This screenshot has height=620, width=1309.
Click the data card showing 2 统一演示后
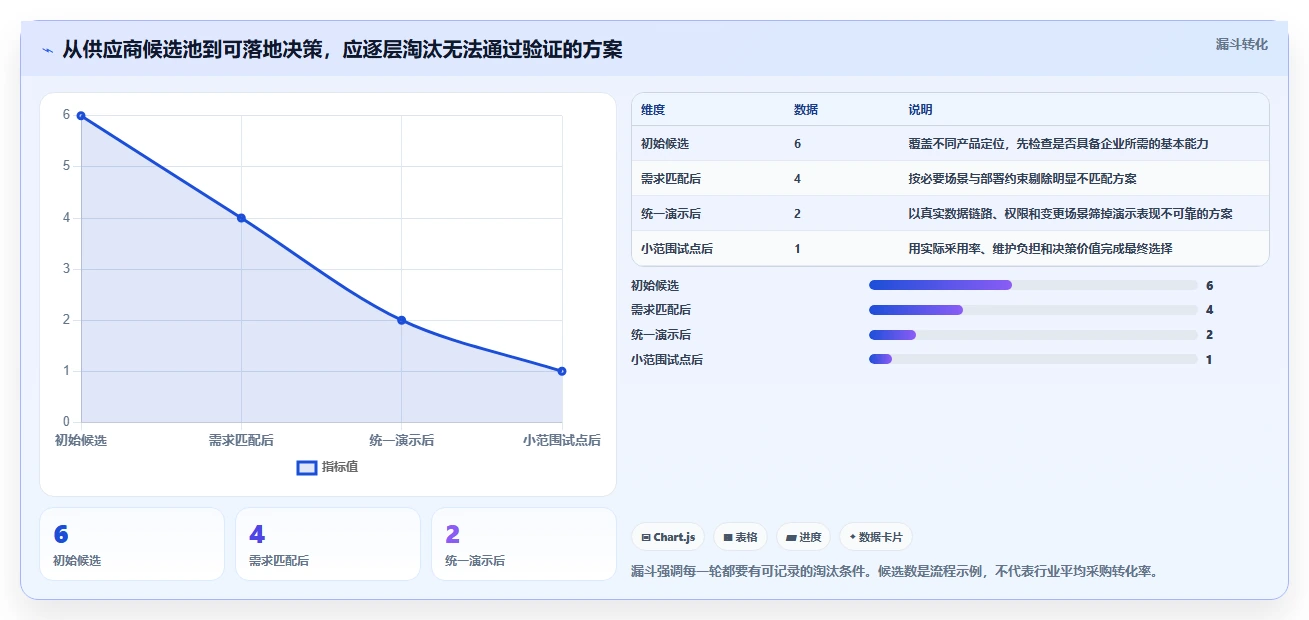524,544
